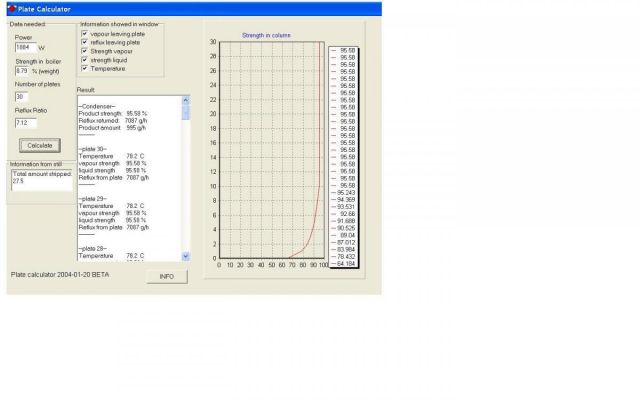The image size is (640, 400).
Task: Disable the strength liquid checkbox
Action: [x=84, y=60]
